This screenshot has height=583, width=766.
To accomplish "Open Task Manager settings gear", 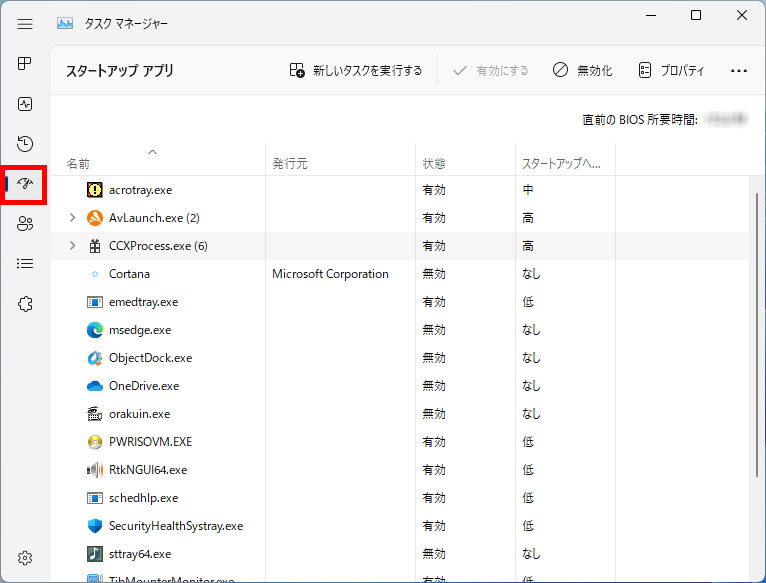I will click(x=25, y=558).
